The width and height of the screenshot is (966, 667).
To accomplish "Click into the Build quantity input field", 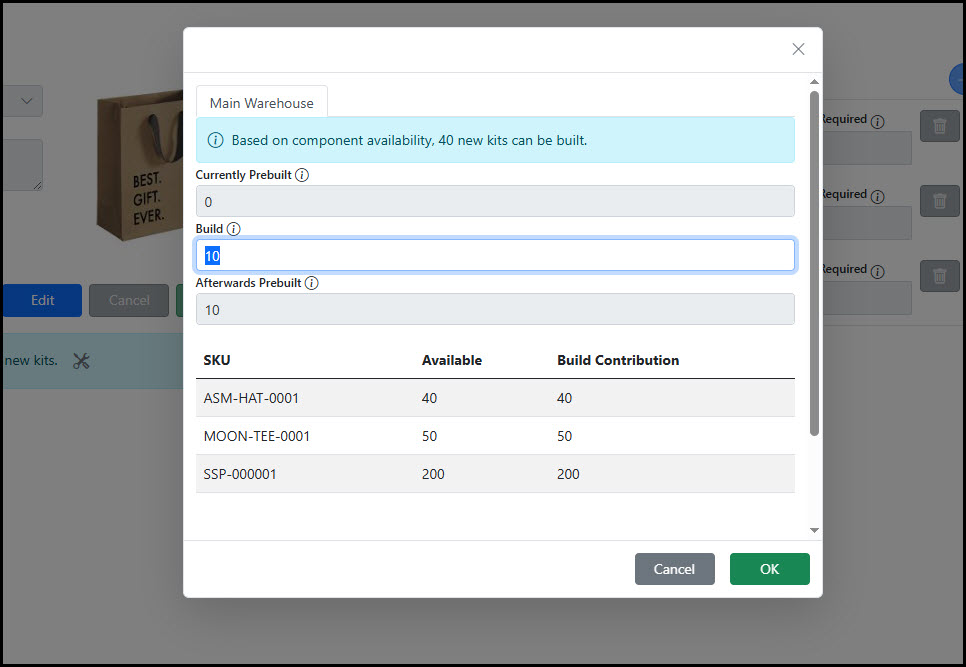I will point(495,255).
